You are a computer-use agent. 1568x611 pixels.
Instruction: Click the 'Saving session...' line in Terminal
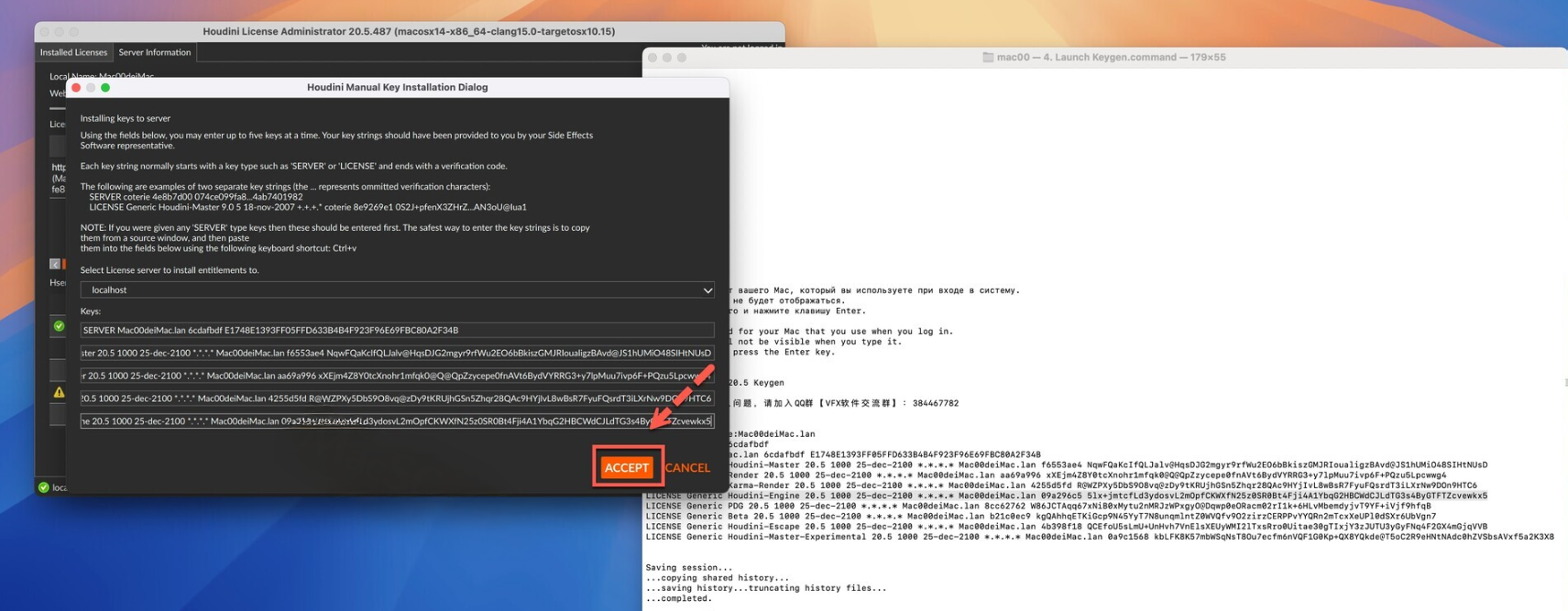[x=689, y=568]
